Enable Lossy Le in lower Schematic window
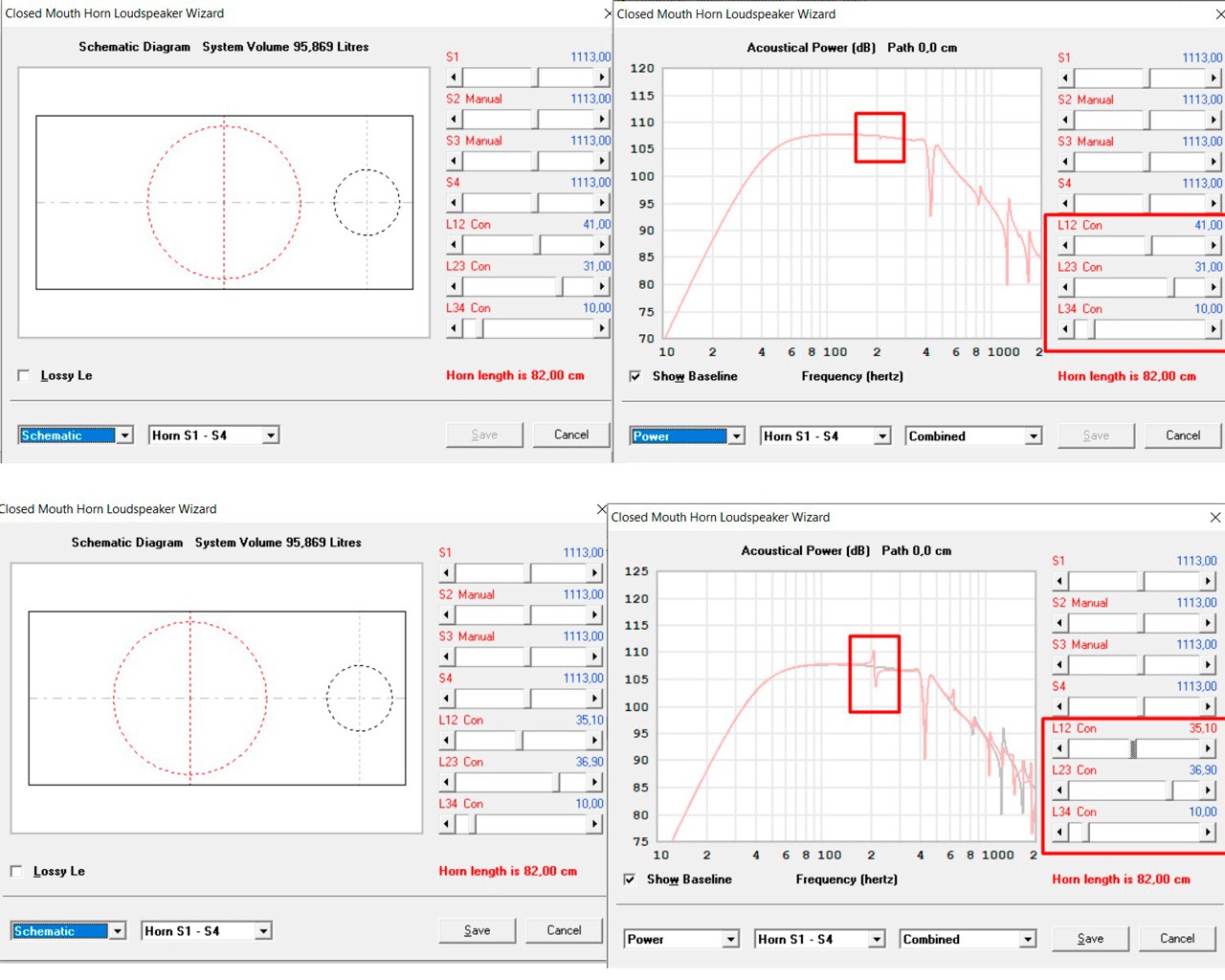Image resolution: width=1225 pixels, height=980 pixels. click(16, 872)
